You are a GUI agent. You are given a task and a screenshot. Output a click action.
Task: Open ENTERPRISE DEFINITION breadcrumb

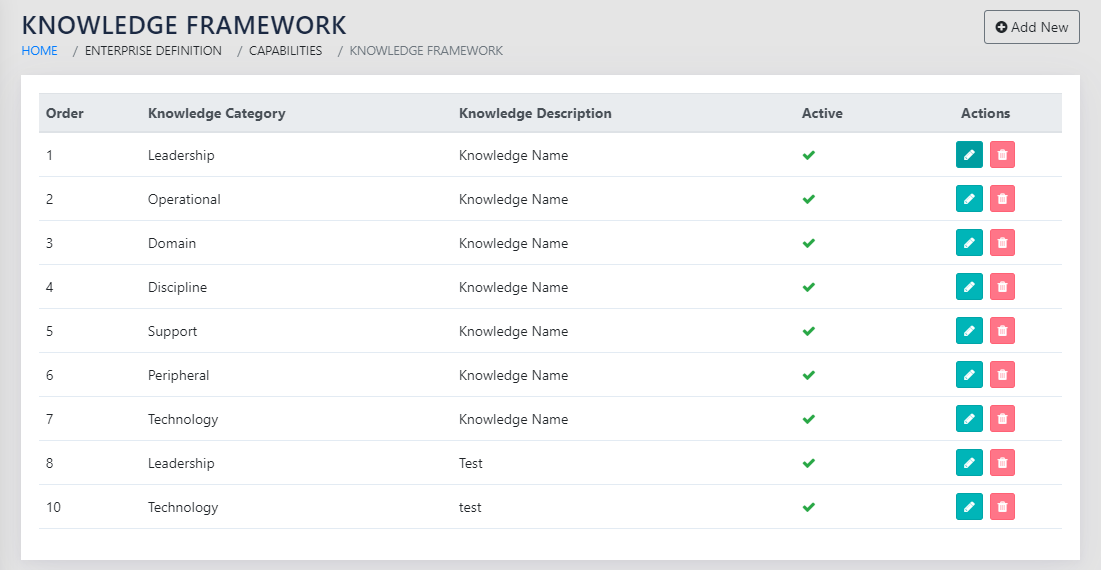(153, 51)
